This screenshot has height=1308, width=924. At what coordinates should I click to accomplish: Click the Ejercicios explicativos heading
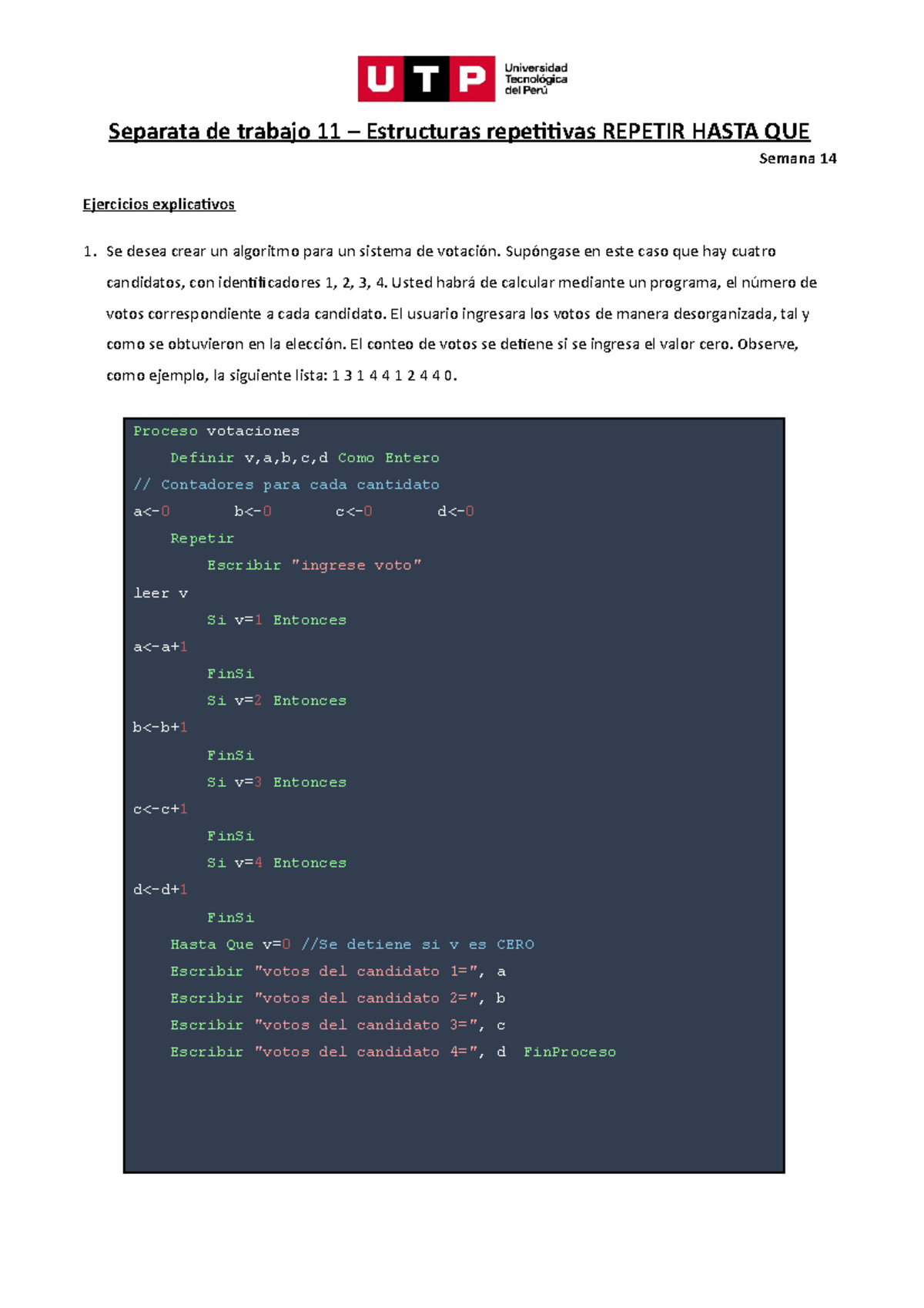(159, 204)
